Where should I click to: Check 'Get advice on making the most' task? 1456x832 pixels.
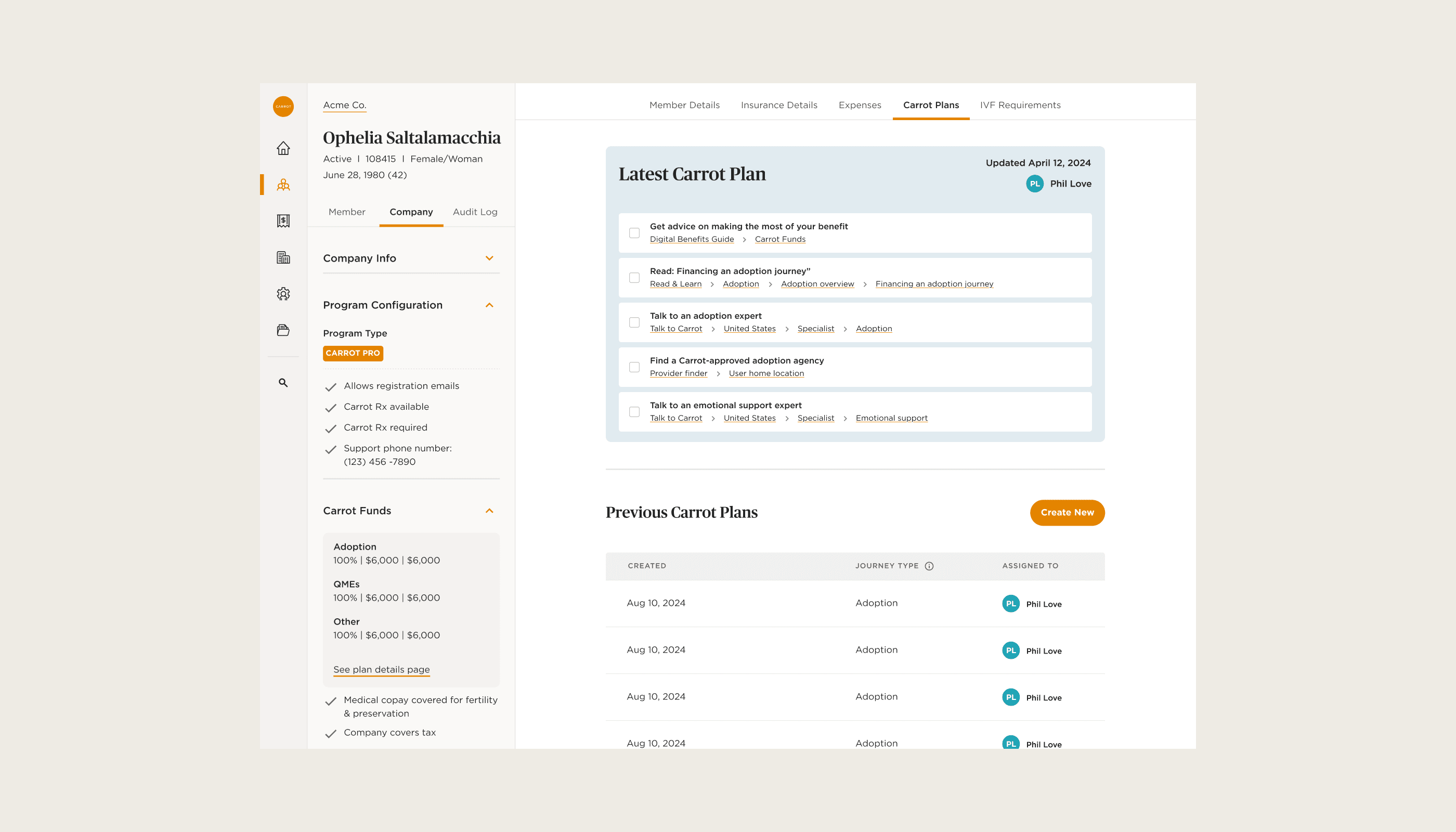tap(634, 232)
